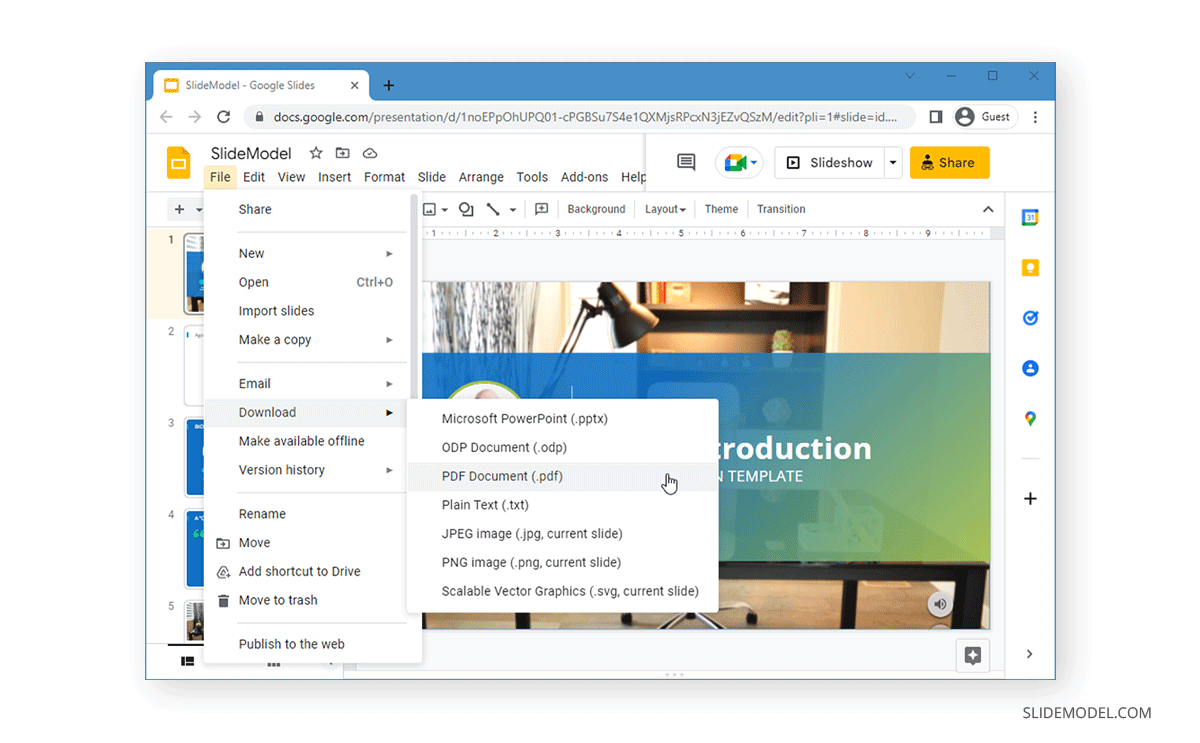The width and height of the screenshot is (1200, 743).
Task: Download PNG image of current slide
Action: (x=563, y=562)
